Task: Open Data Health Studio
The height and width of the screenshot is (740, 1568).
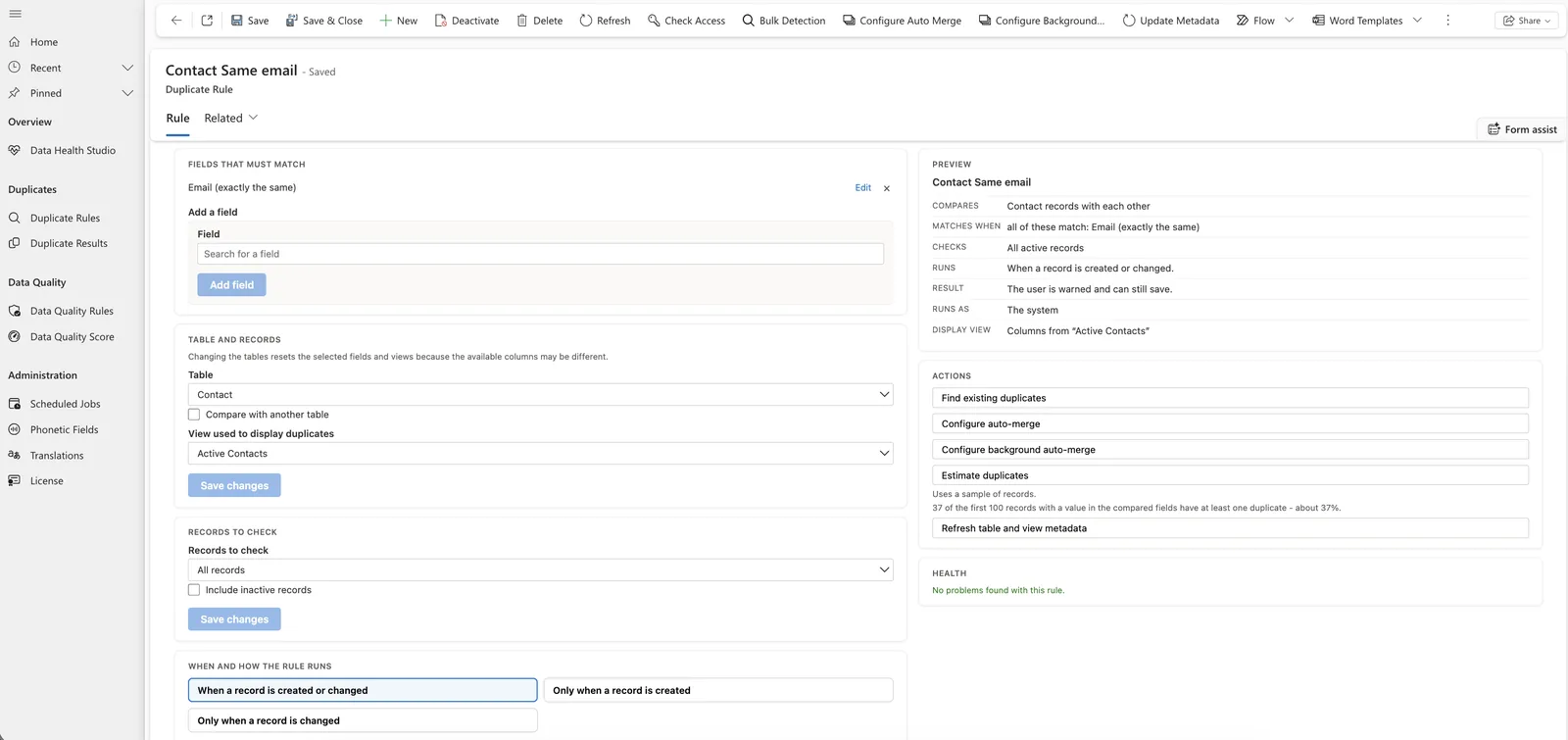Action: 73,151
